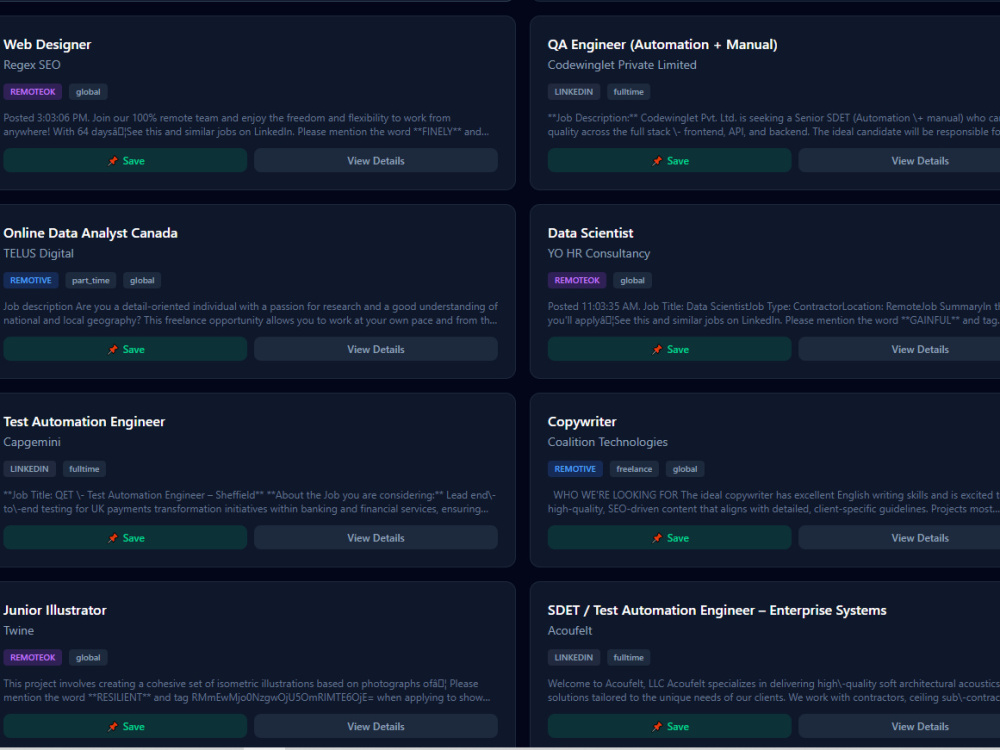
Task: Click global tag on Web Designer card
Action: coord(88,92)
